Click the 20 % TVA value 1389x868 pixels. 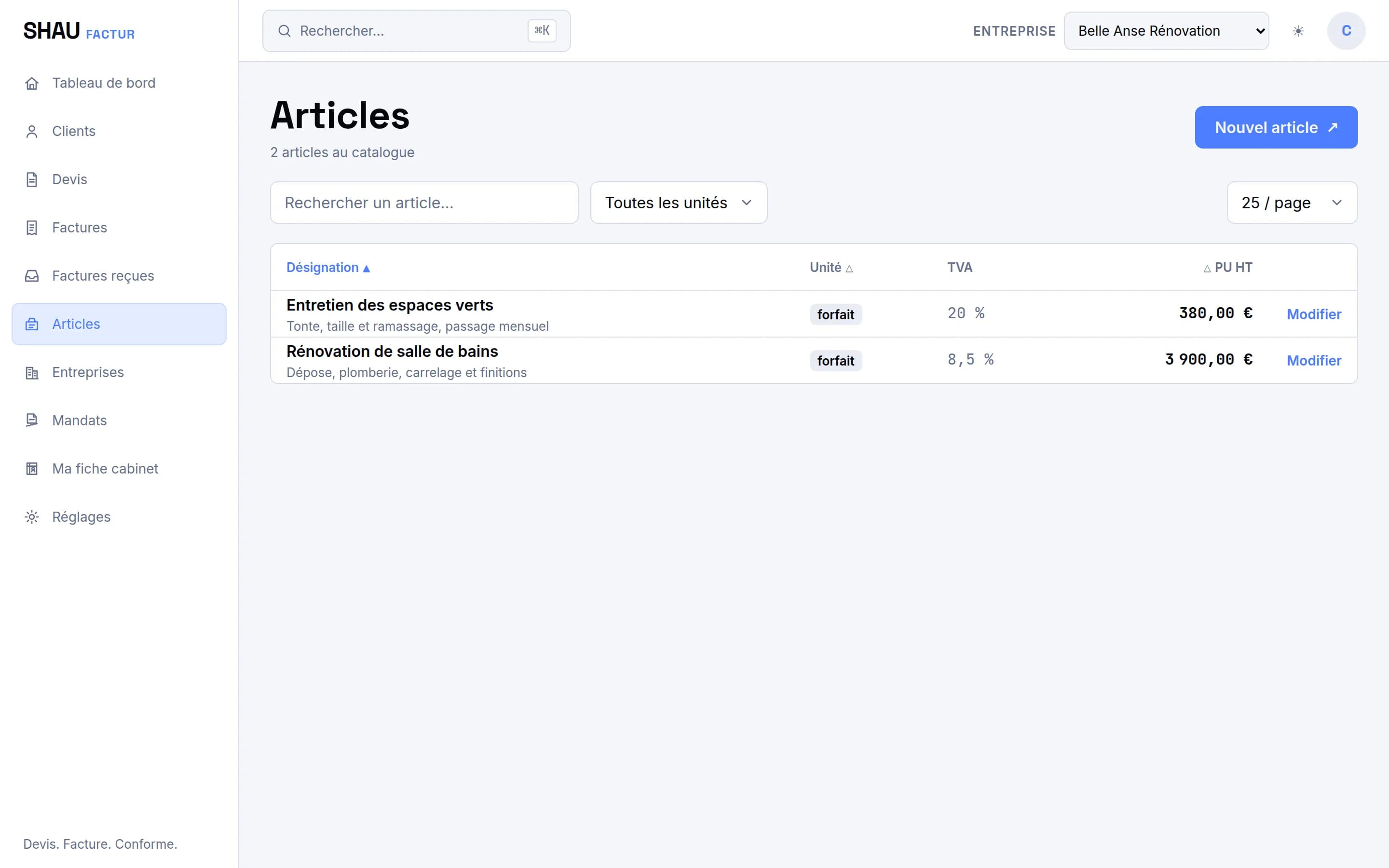[966, 313]
